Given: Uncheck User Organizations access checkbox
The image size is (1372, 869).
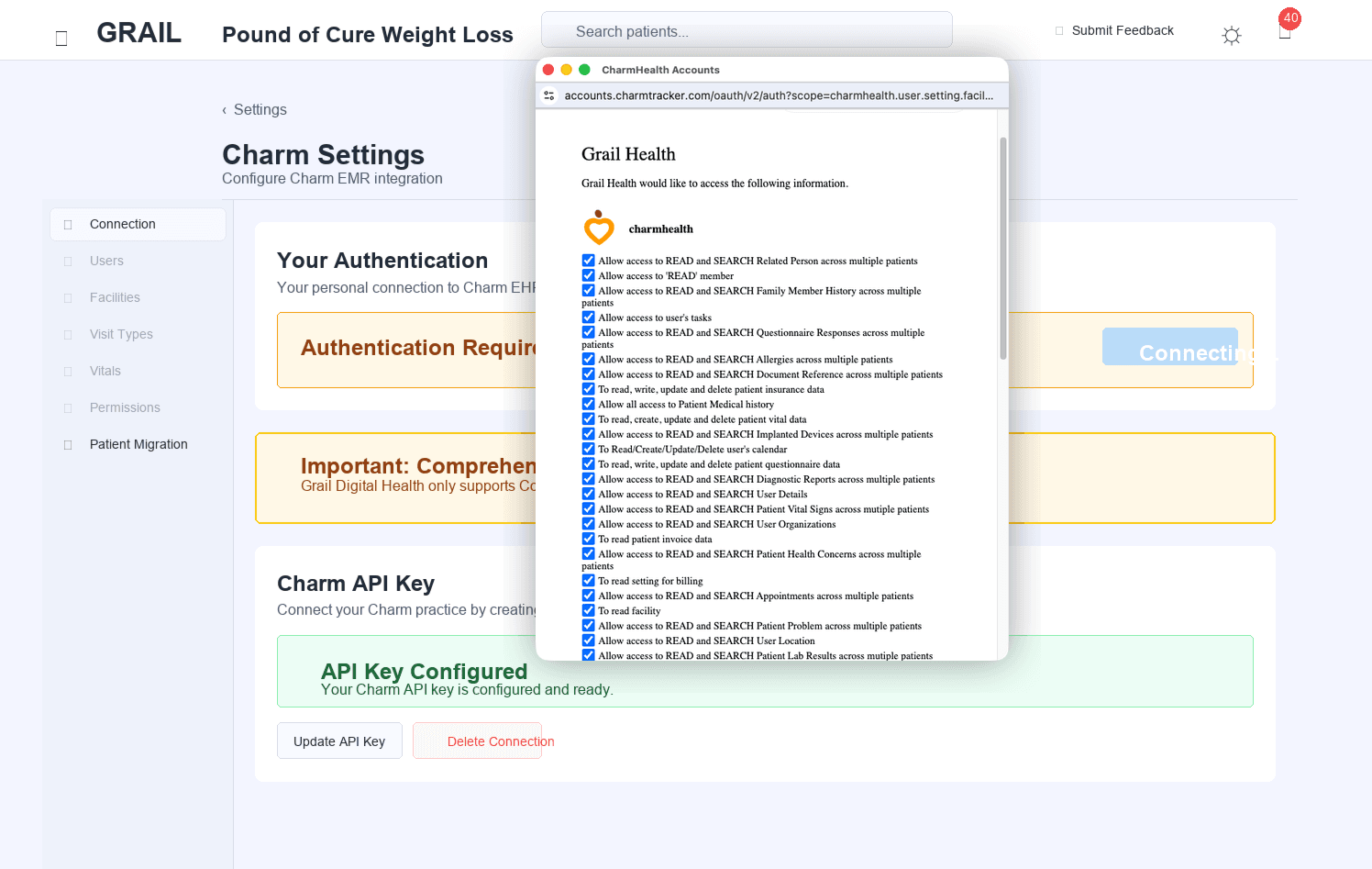Looking at the screenshot, I should point(589,524).
